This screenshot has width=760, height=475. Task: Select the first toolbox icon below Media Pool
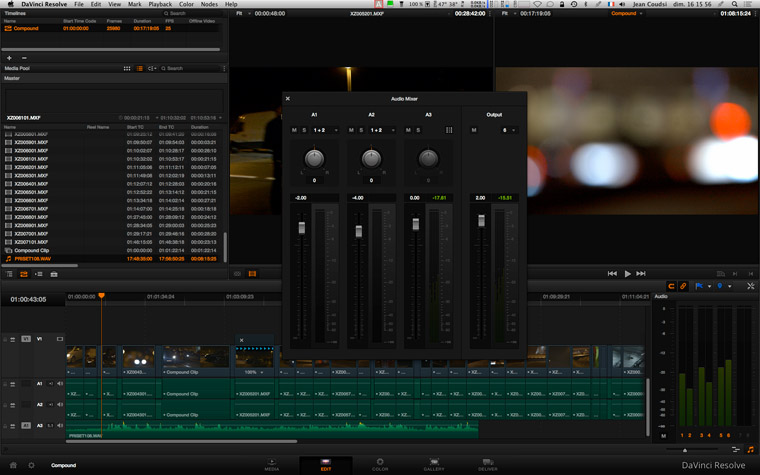[9, 274]
